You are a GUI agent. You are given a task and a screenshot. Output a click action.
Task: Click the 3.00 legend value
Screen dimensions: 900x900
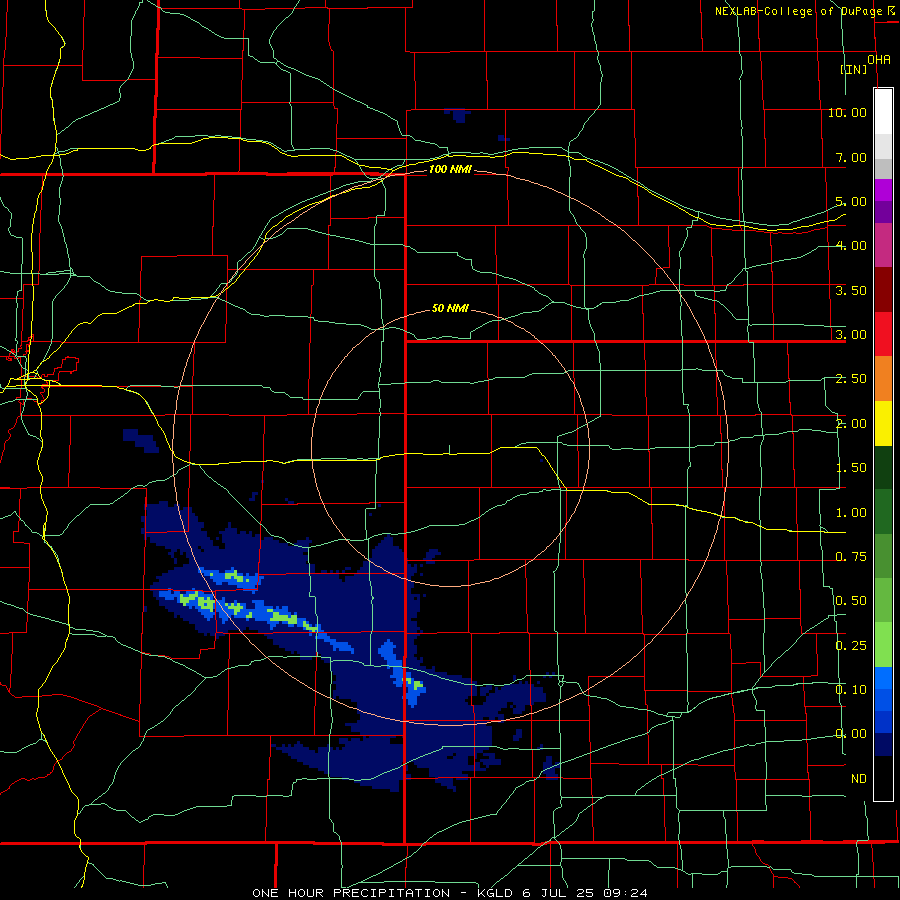click(851, 335)
